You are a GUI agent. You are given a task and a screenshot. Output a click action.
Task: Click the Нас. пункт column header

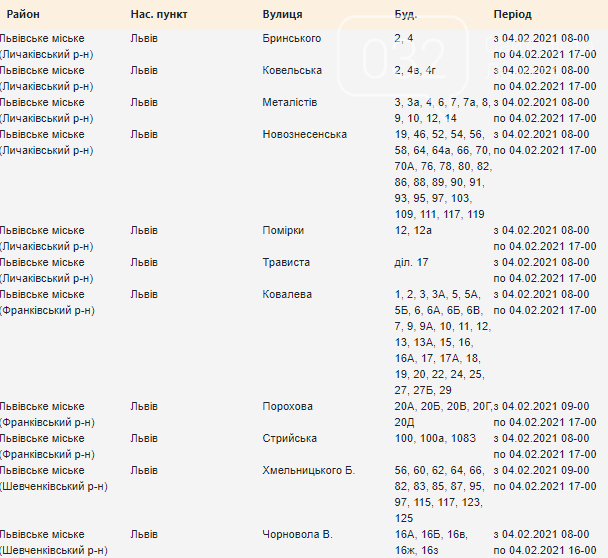159,14
